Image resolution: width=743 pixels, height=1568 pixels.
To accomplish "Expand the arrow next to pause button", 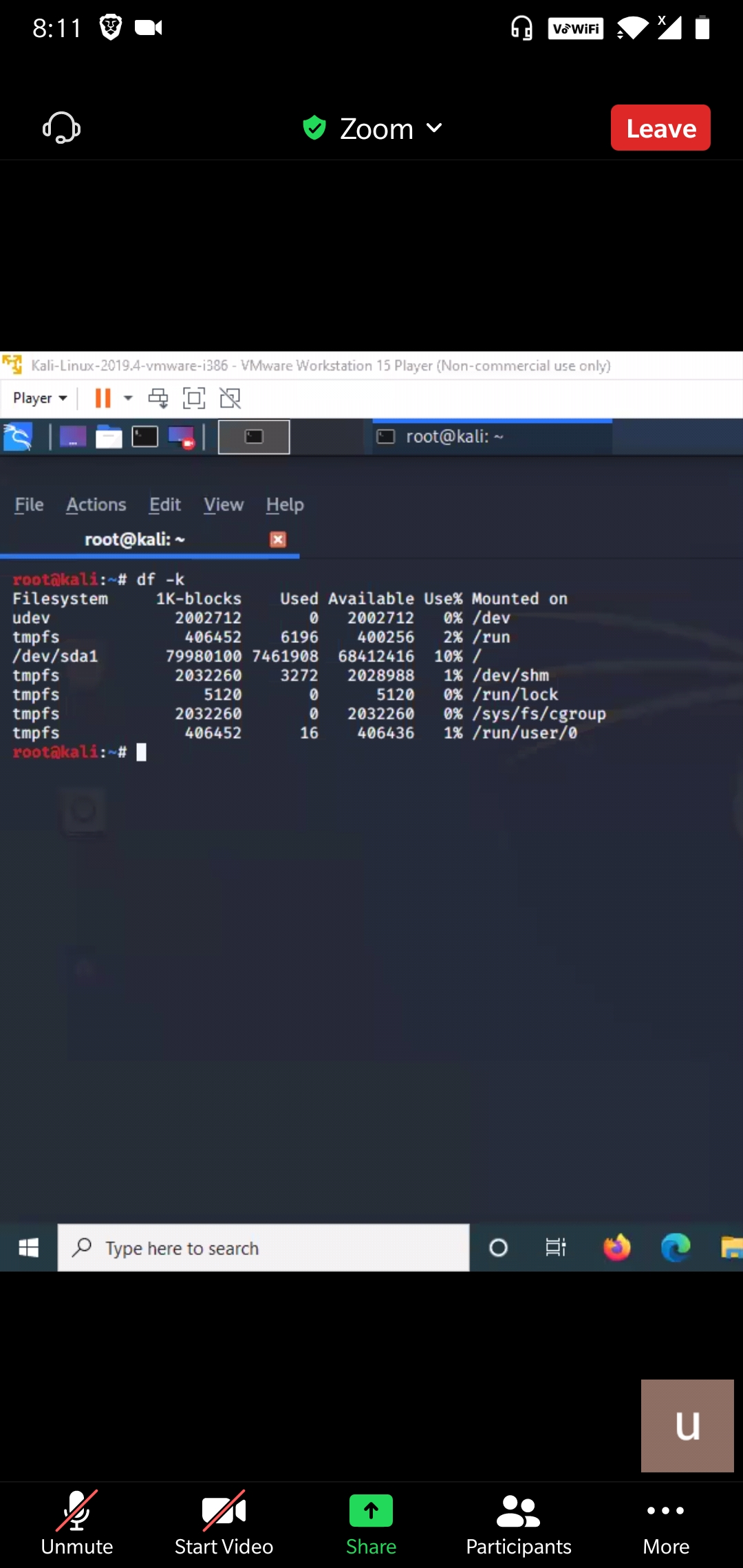I will [x=128, y=398].
